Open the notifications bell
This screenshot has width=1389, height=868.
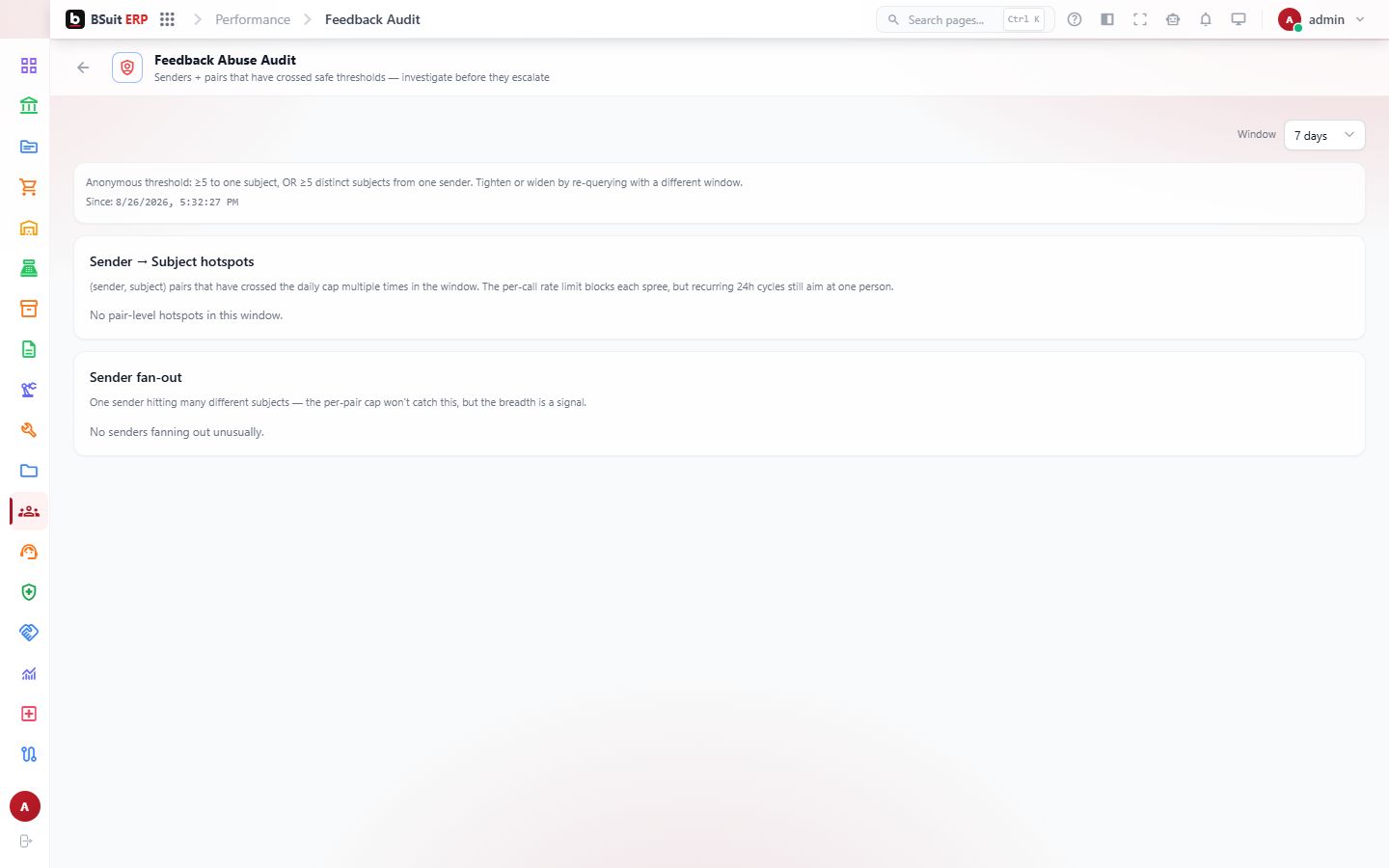click(1206, 19)
